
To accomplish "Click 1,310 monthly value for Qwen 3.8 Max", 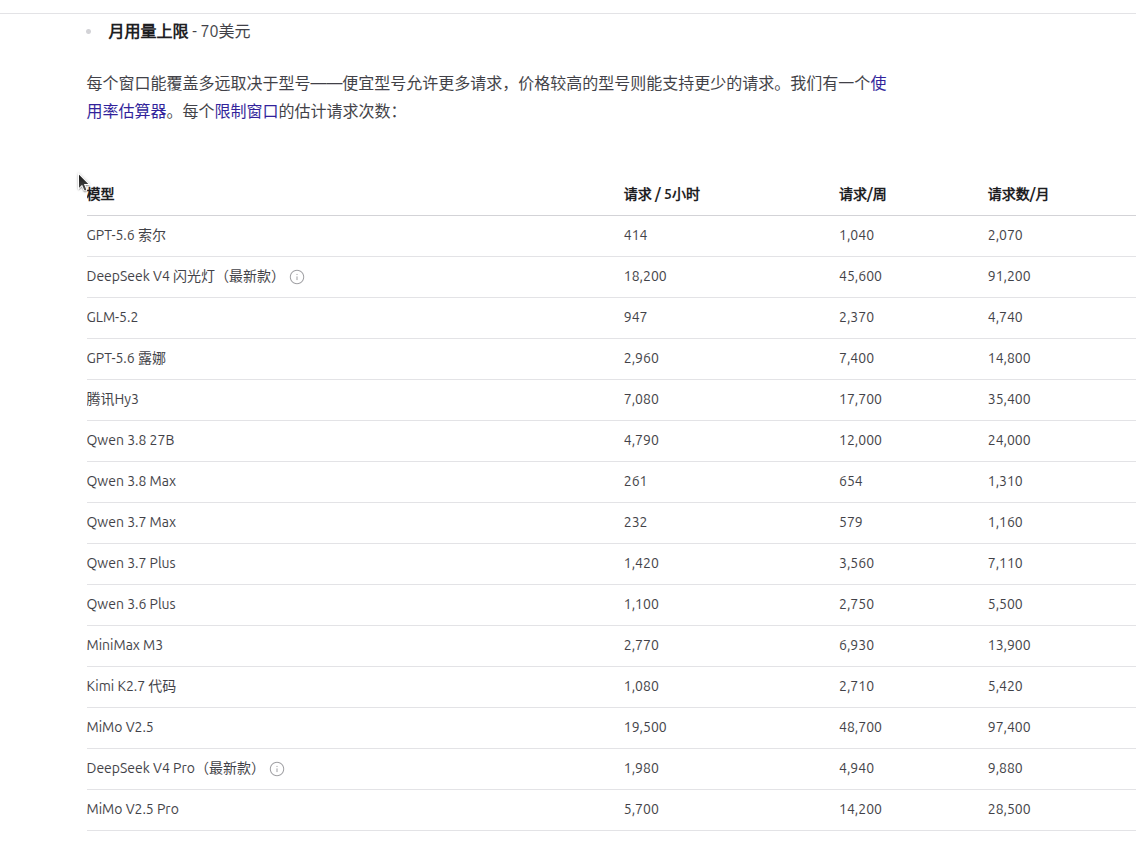I will (1005, 481).
